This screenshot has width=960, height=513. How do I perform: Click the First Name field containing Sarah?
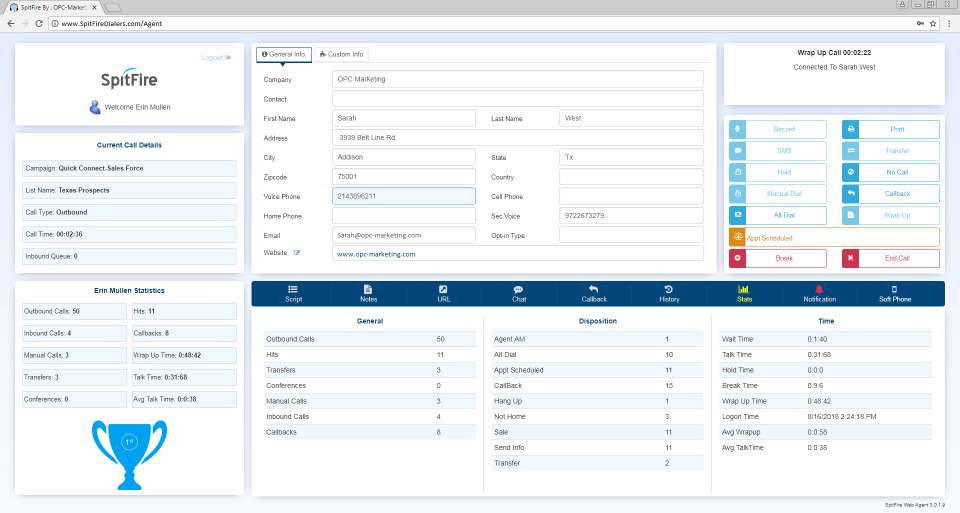click(x=403, y=118)
